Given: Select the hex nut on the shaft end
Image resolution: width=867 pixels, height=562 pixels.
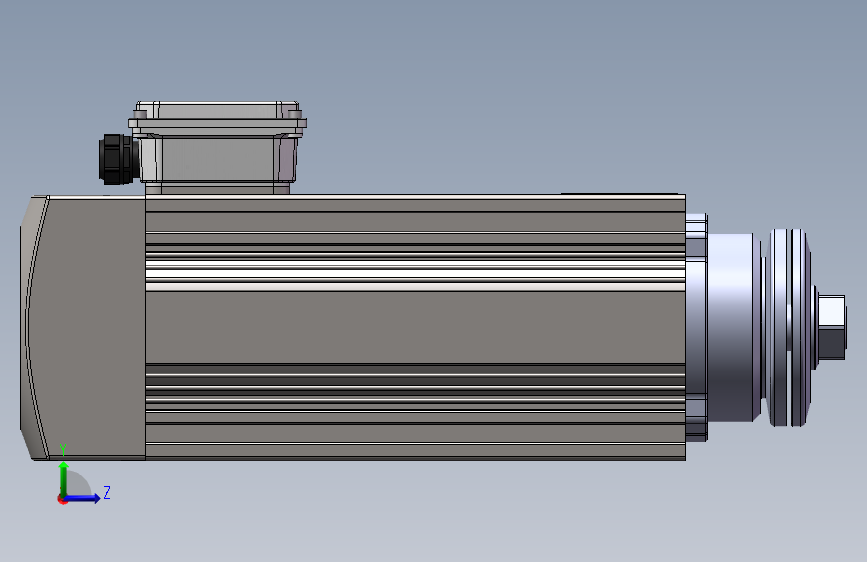Looking at the screenshot, I should (831, 327).
